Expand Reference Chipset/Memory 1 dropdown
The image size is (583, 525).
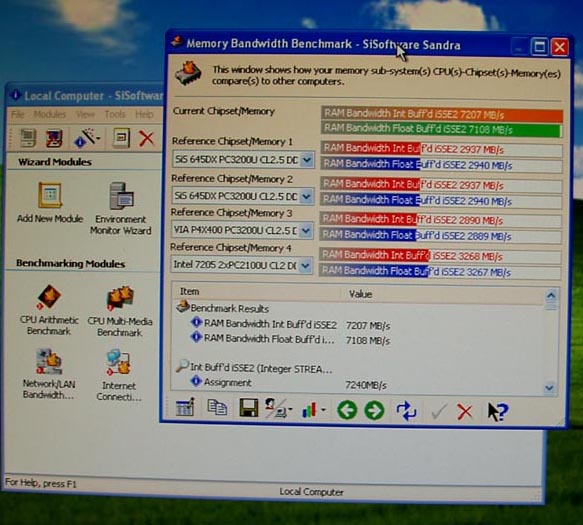tap(307, 160)
